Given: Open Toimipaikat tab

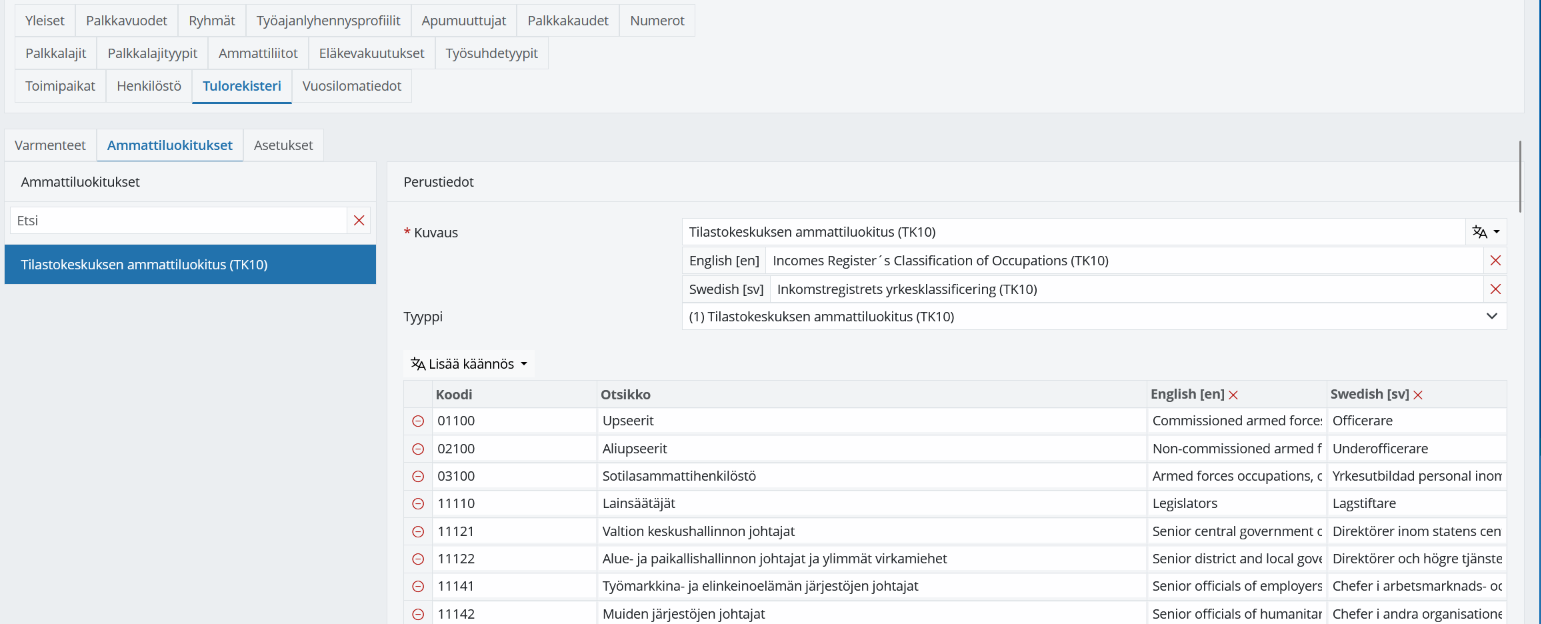Looking at the screenshot, I should pyautogui.click(x=60, y=86).
